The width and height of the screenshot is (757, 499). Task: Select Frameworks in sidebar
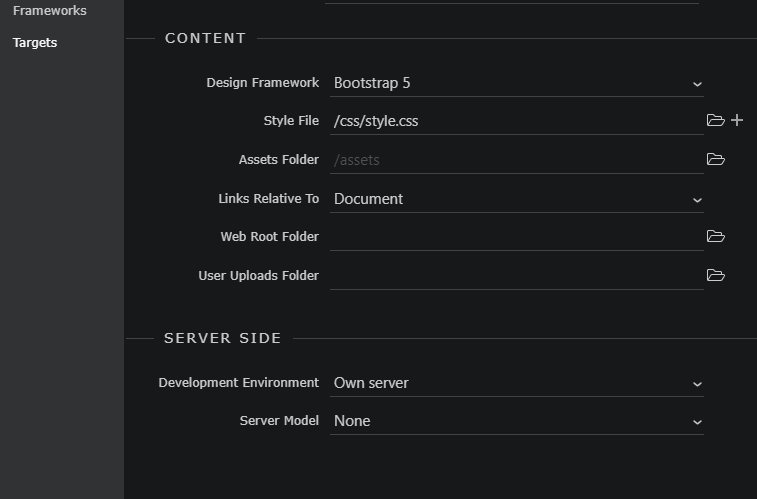point(49,11)
